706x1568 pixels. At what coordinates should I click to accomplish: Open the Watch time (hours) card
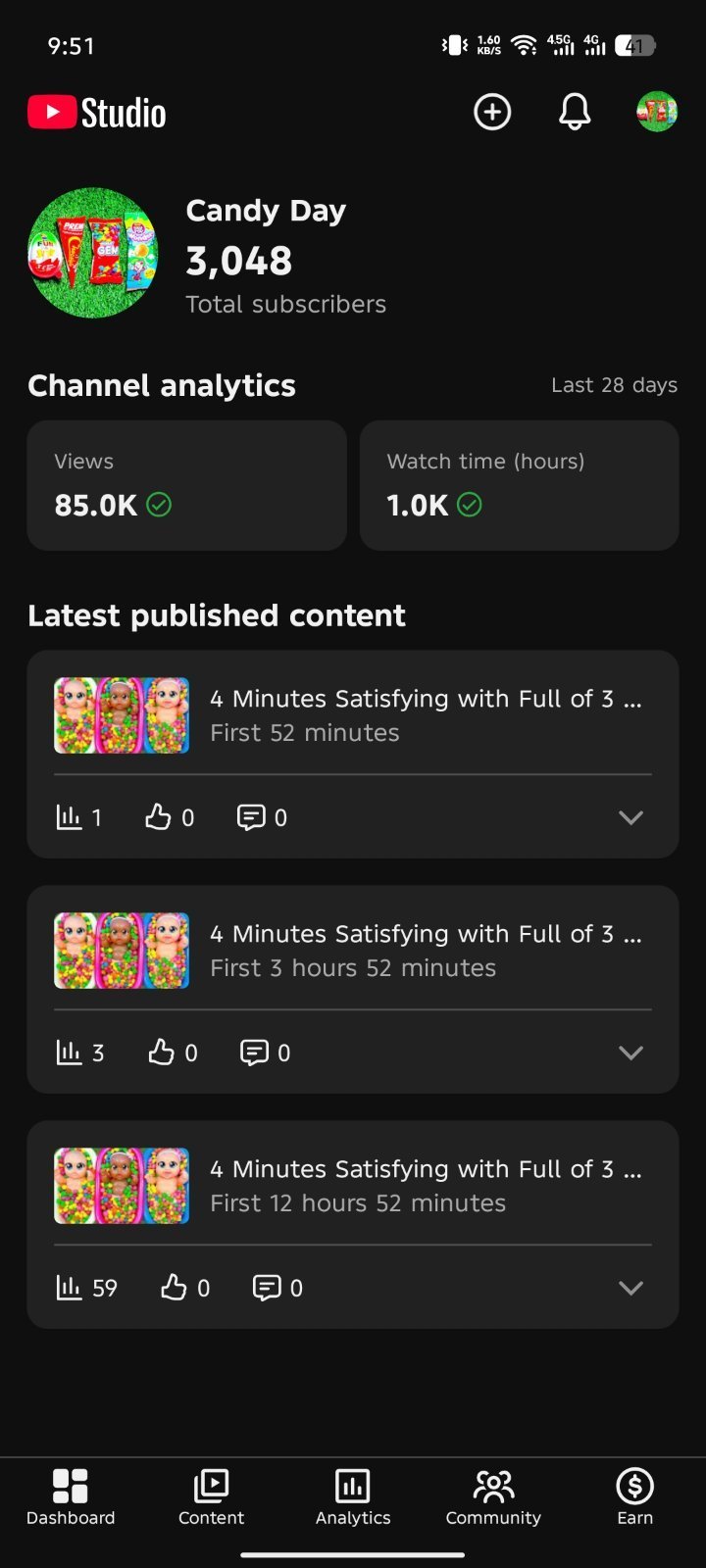(x=519, y=485)
